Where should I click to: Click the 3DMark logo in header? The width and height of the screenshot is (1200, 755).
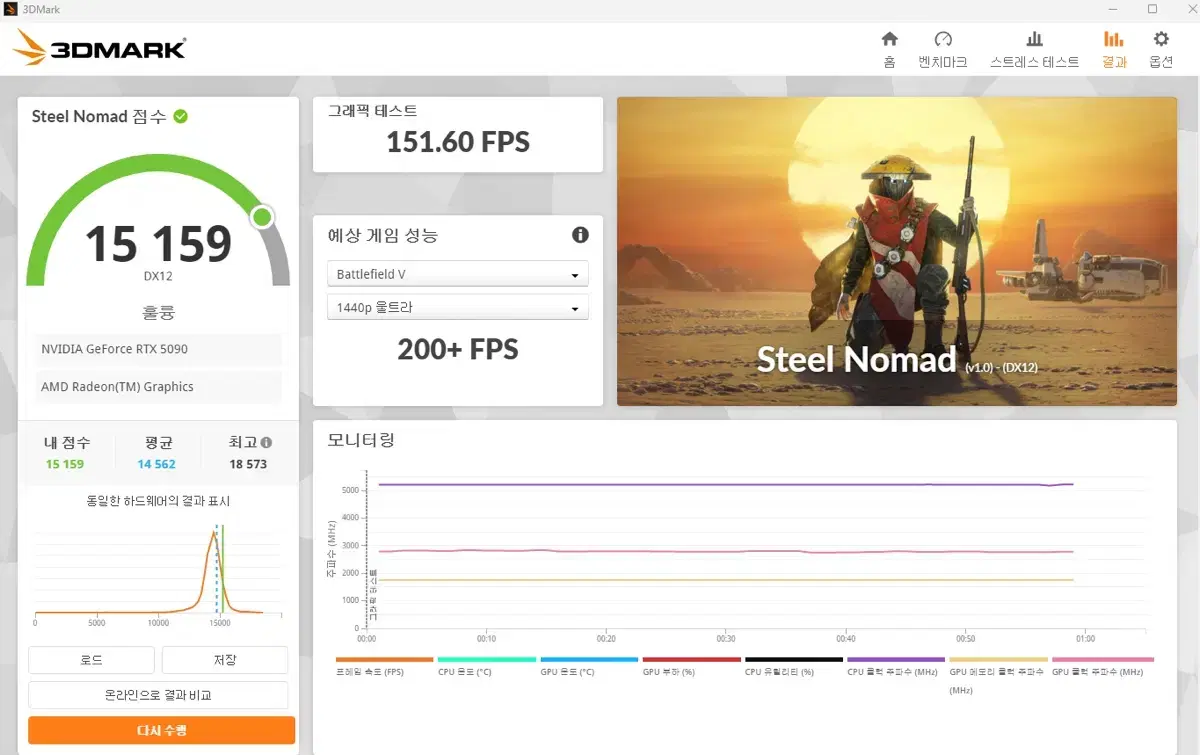[99, 47]
